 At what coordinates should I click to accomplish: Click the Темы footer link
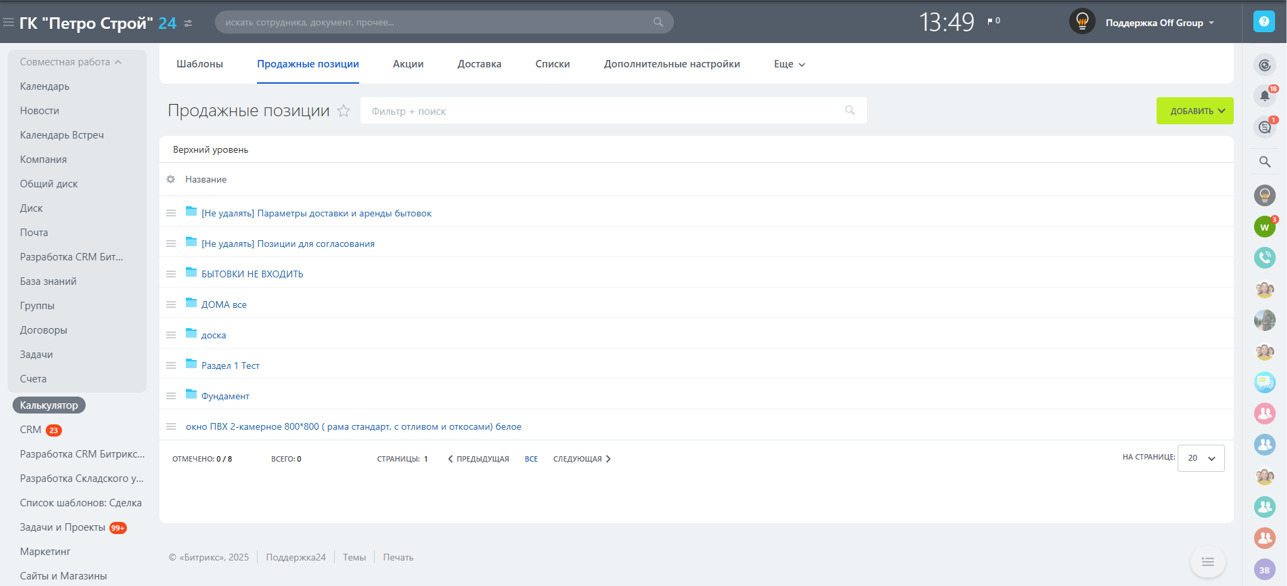tap(354, 557)
